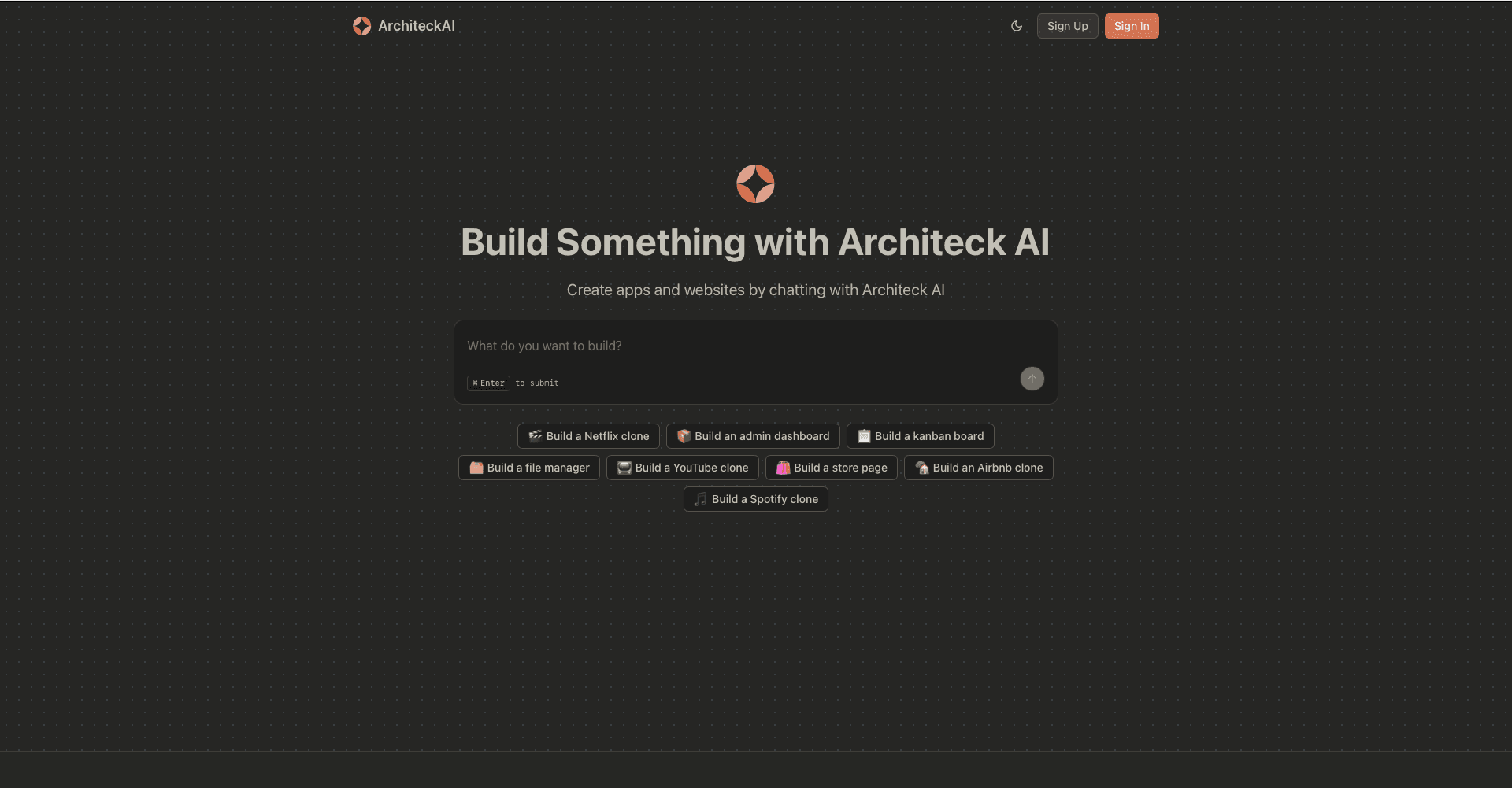Select Build a YouTube clone
Screen dimensions: 1512x788
[x=682, y=467]
